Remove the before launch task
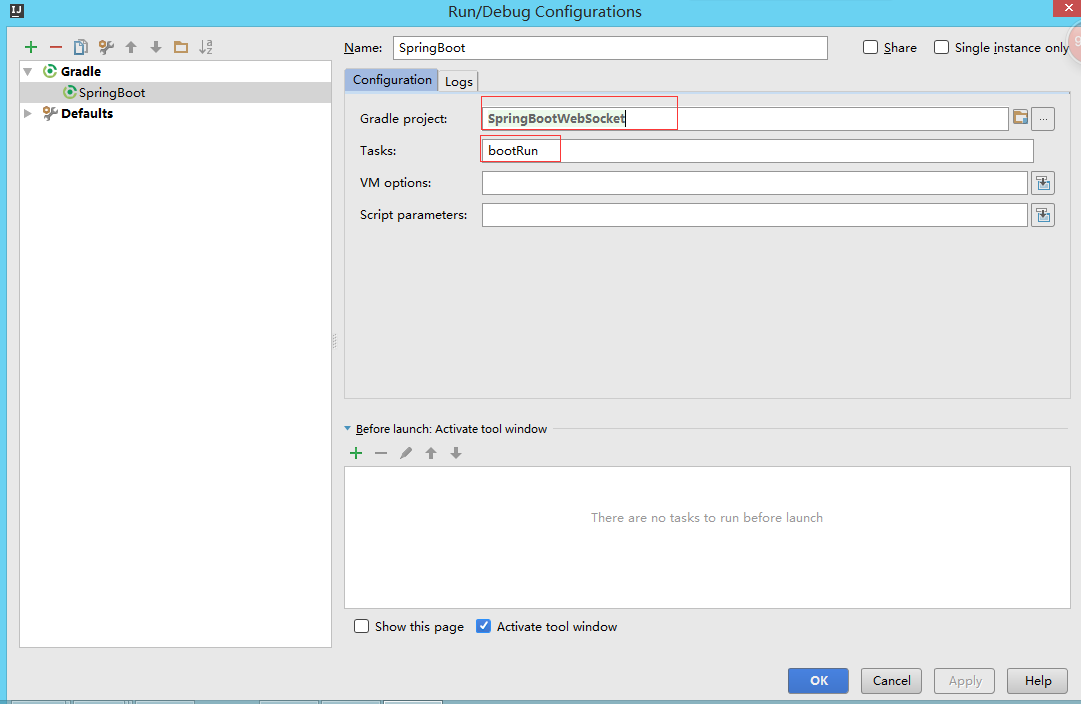The image size is (1081, 704). click(381, 453)
